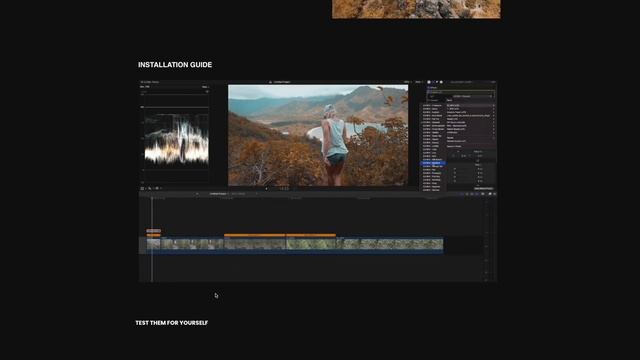Screen dimensions: 640x360
Task: Open the scope View dropdown at the scope's top right
Action: click(205, 87)
